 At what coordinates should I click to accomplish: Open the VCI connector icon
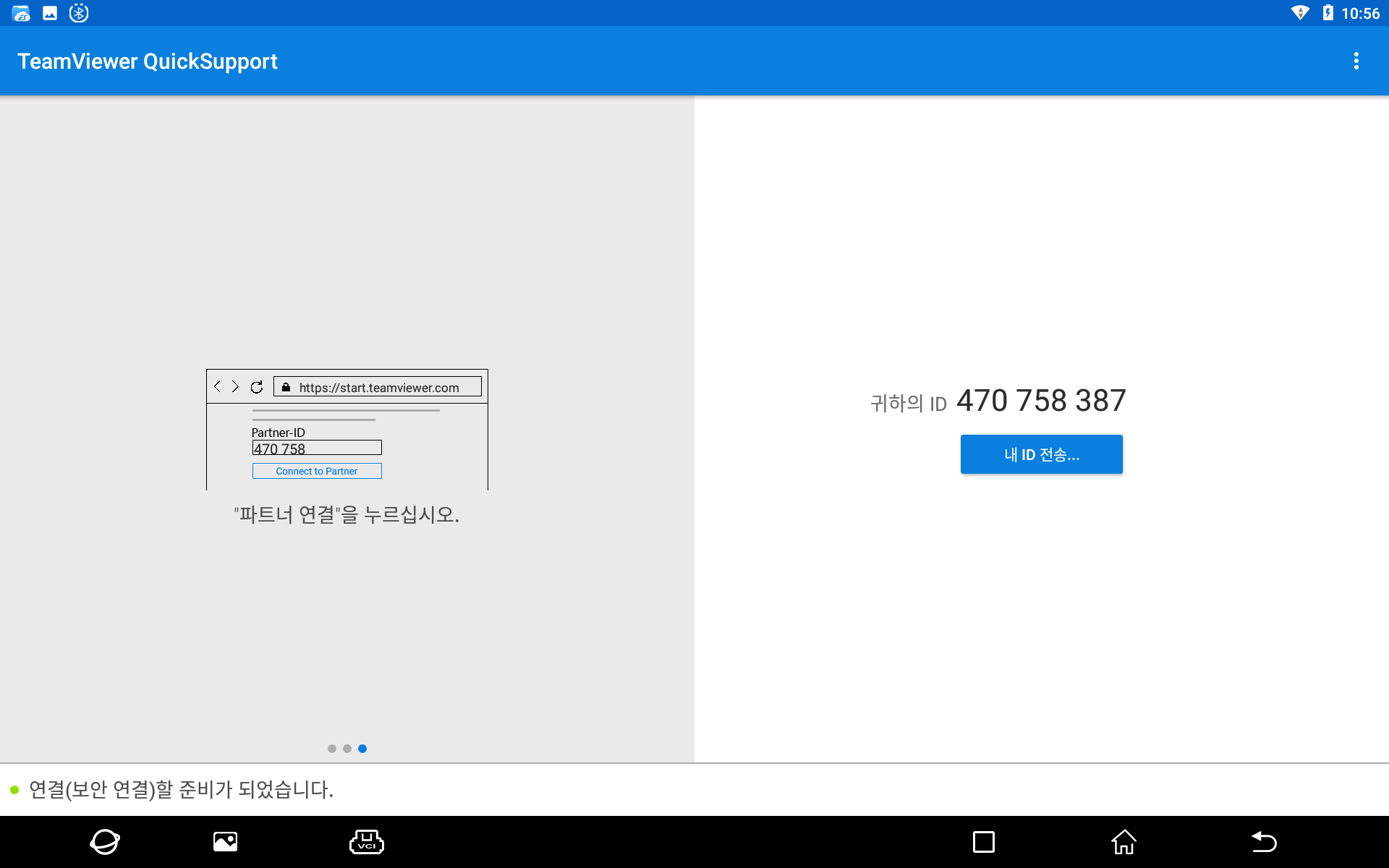click(x=367, y=841)
